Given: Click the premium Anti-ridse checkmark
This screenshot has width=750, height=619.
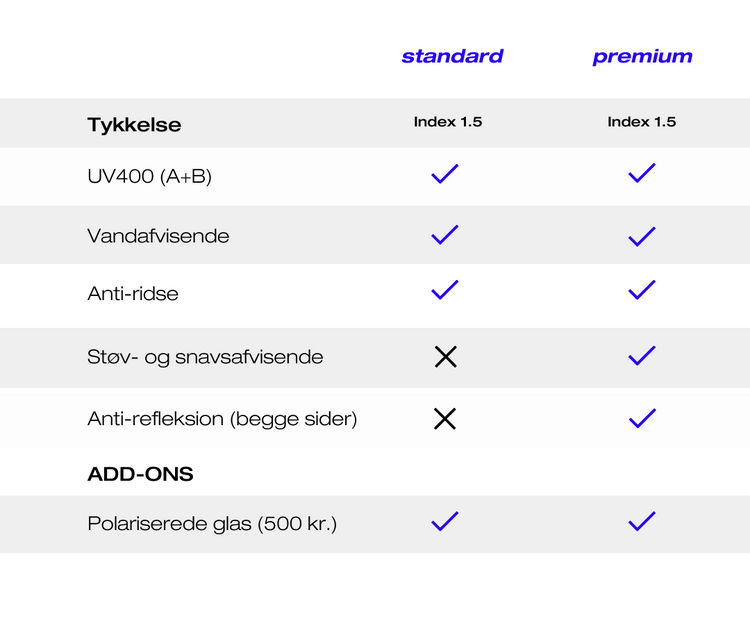Looking at the screenshot, I should click(642, 290).
